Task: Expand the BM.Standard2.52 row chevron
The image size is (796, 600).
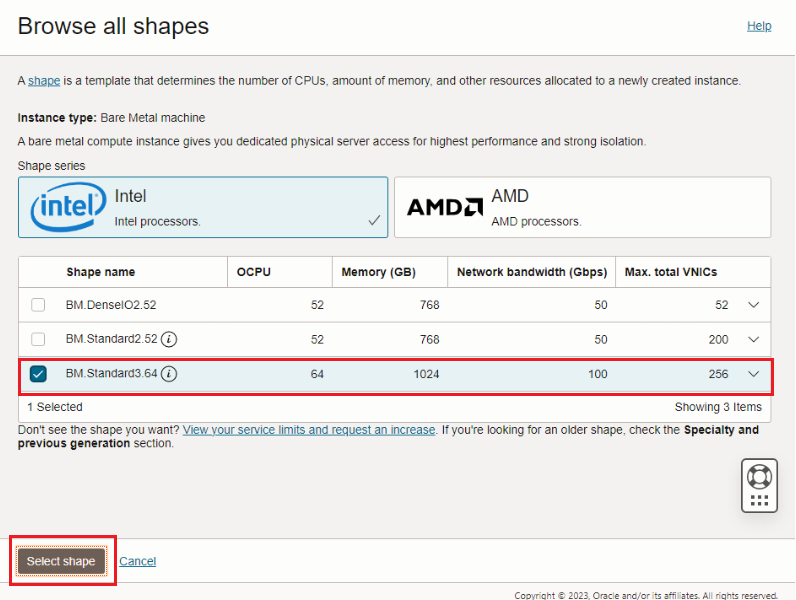Action: 754,339
